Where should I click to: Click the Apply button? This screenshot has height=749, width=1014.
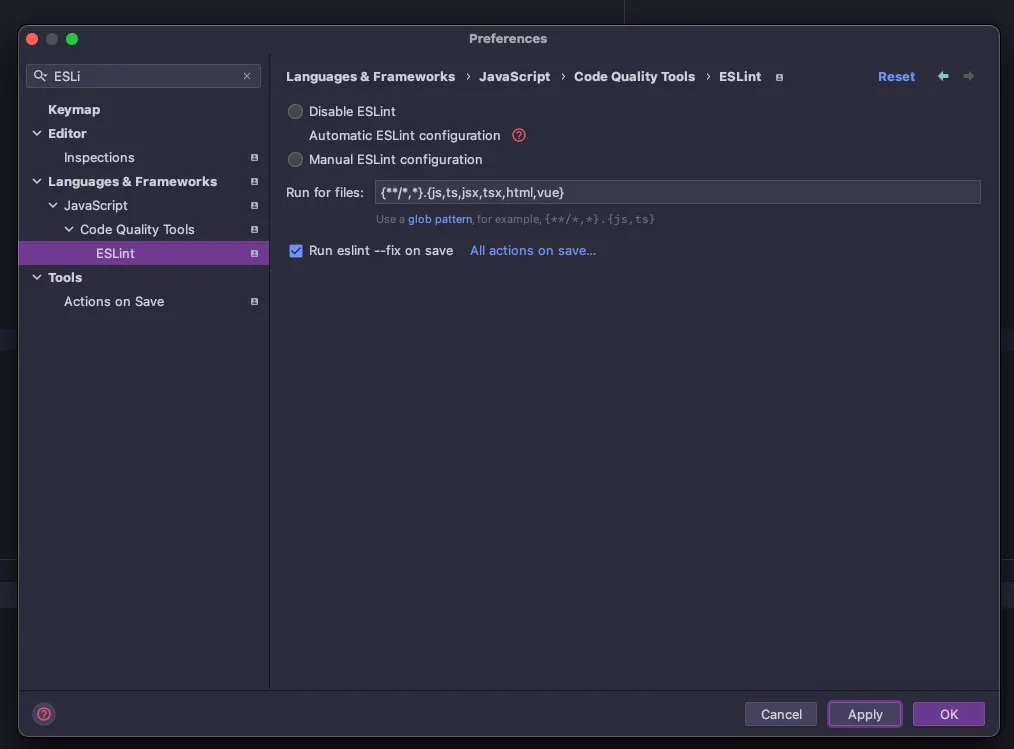[x=865, y=714]
